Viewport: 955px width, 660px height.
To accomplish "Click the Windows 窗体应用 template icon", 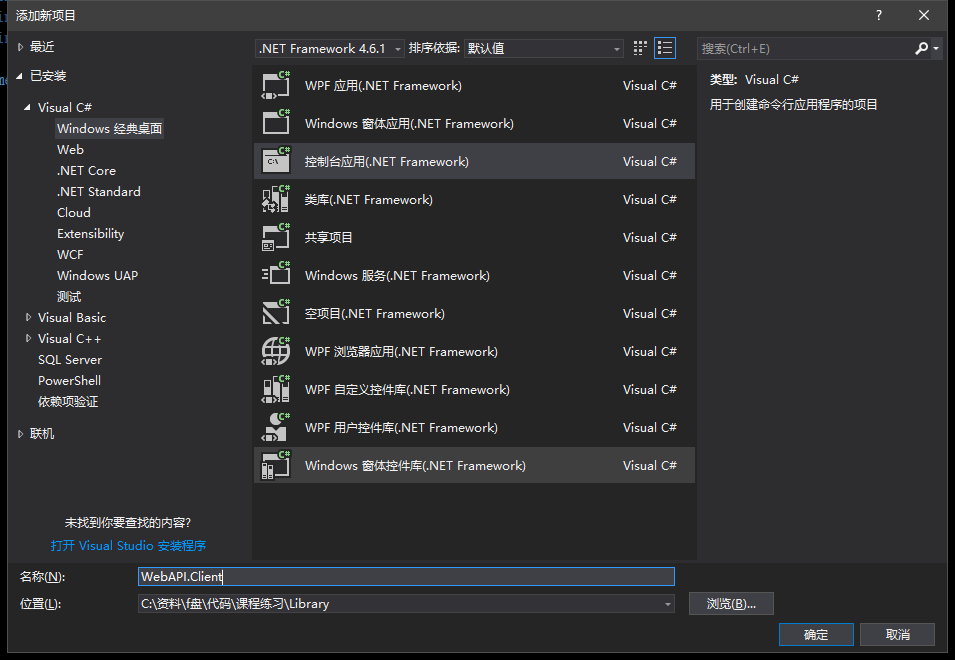I will [276, 123].
